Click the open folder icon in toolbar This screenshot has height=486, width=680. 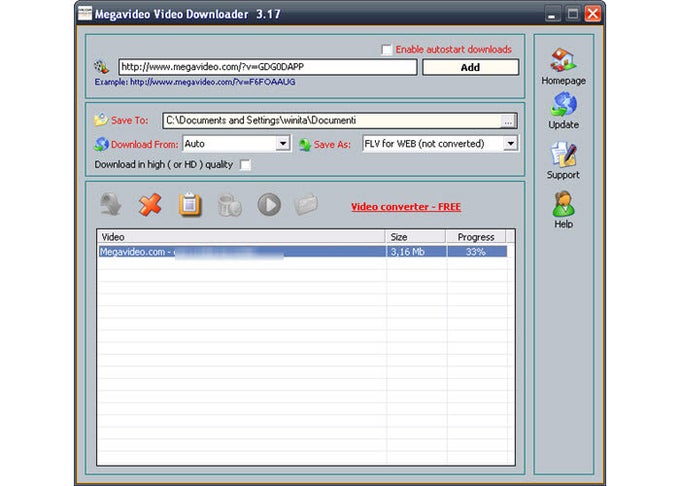coord(306,205)
